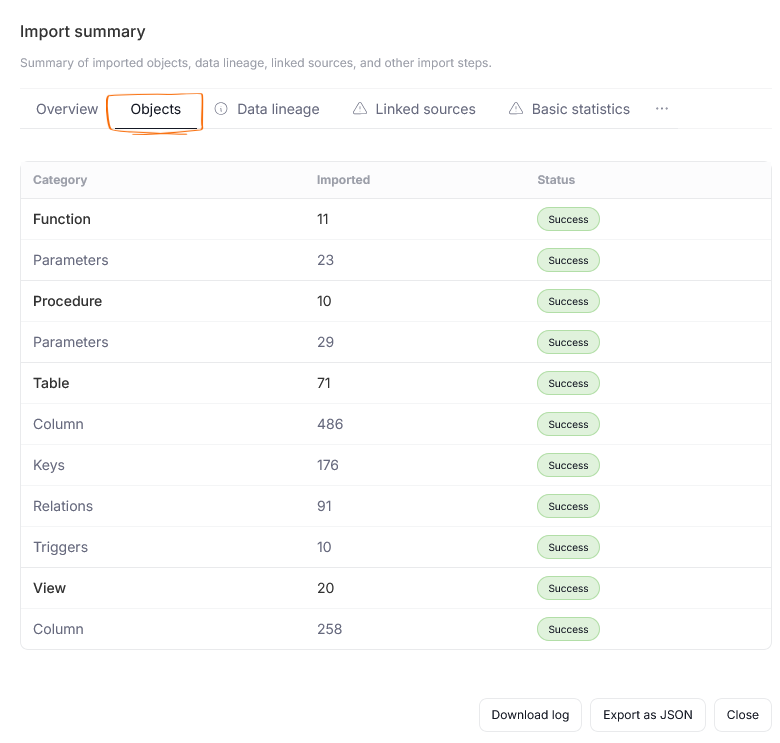Click the info icon beside Data lineage
The width and height of the screenshot is (780, 743).
[221, 108]
